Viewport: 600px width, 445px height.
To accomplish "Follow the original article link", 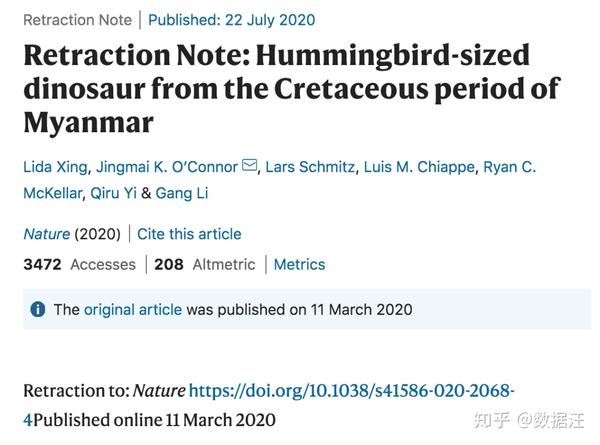I will click(x=133, y=310).
